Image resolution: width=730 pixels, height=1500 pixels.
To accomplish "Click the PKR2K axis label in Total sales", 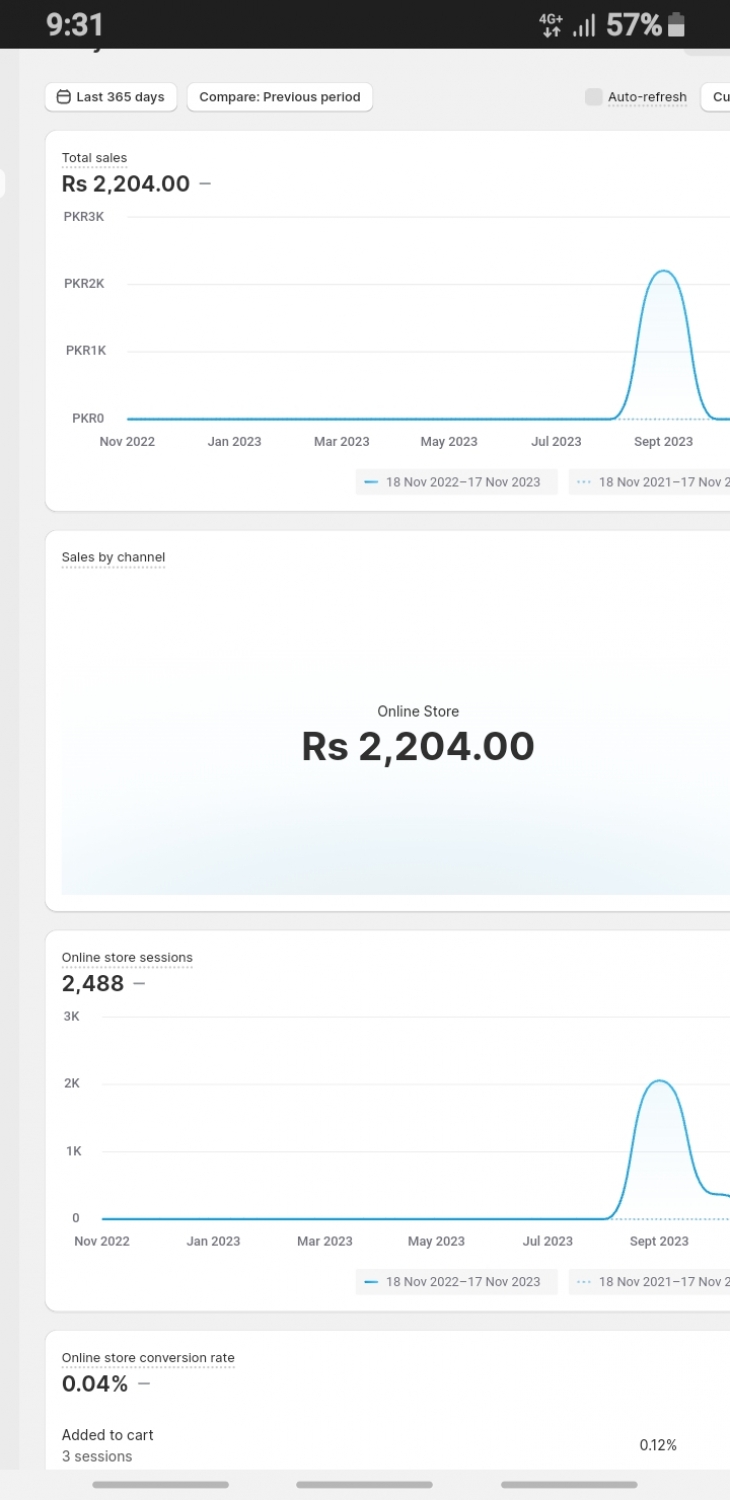I will pyautogui.click(x=84, y=284).
